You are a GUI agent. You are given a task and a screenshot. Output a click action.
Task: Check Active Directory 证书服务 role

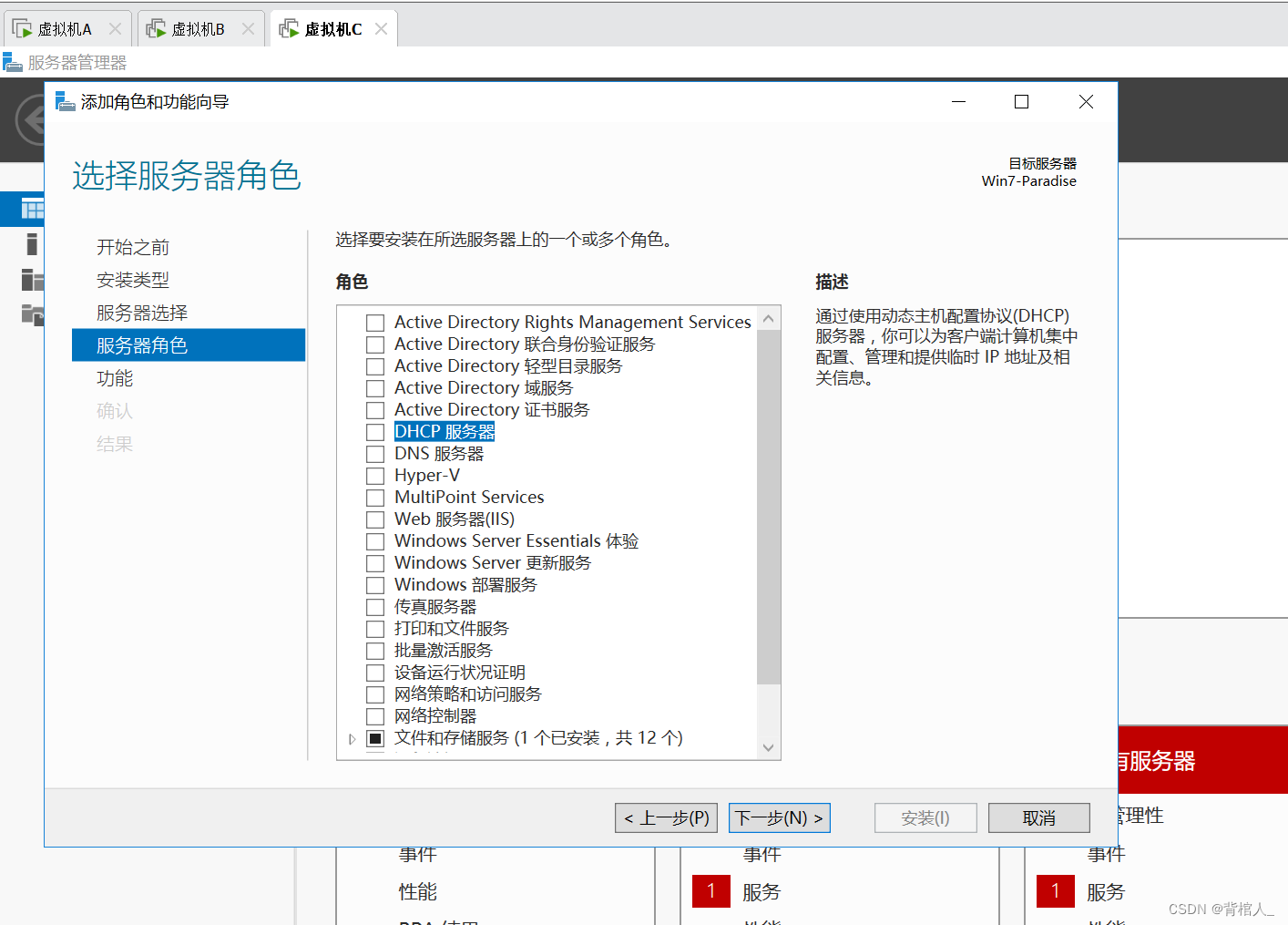(x=375, y=410)
